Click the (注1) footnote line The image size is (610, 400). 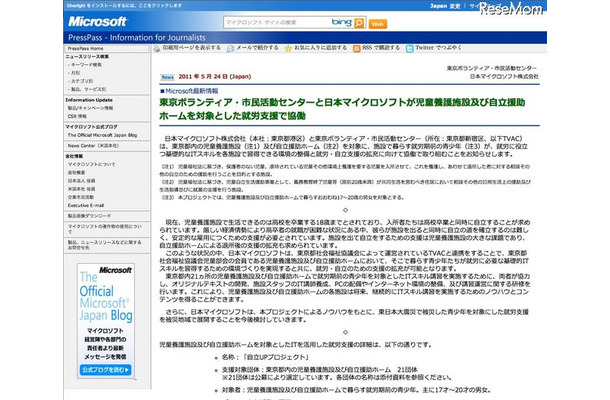click(x=345, y=170)
